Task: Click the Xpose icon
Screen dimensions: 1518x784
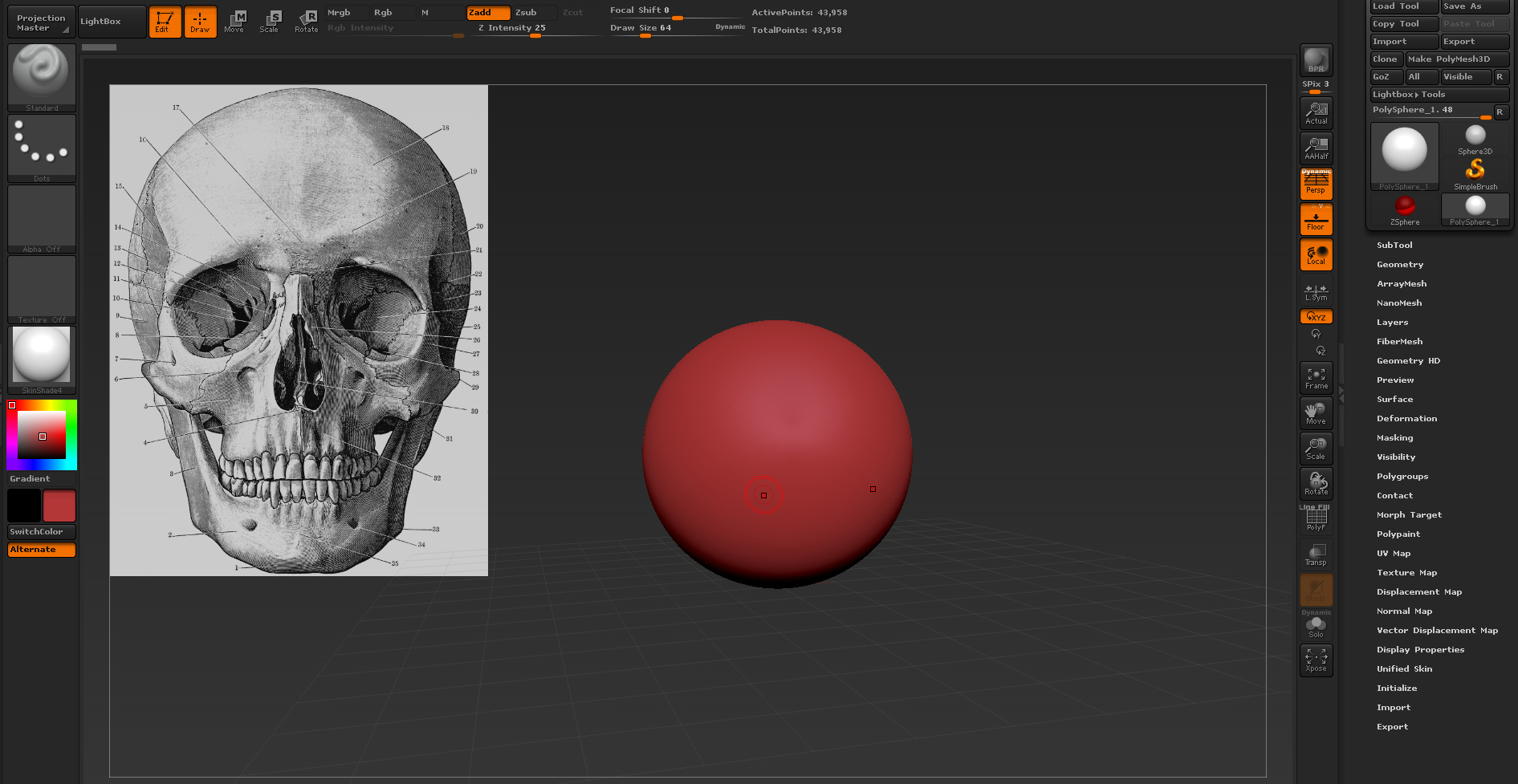Action: 1317,660
